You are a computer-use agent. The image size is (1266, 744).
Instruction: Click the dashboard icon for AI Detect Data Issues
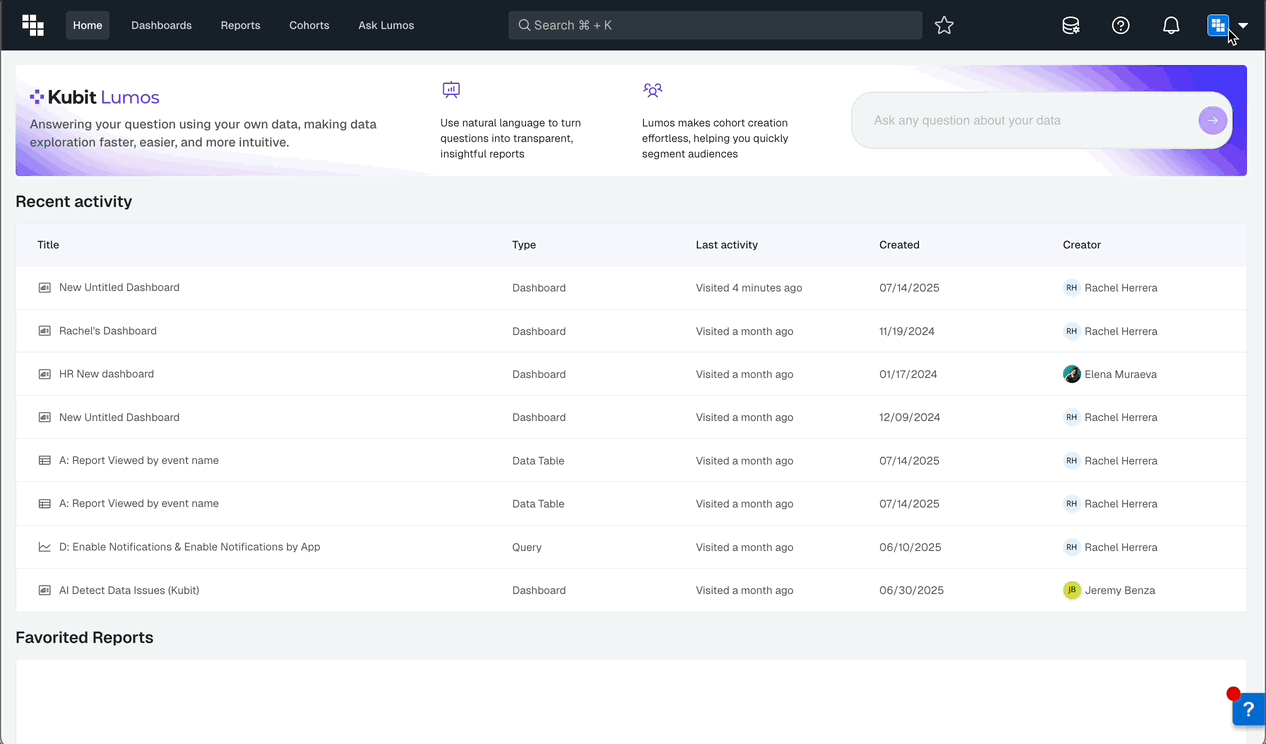44,590
